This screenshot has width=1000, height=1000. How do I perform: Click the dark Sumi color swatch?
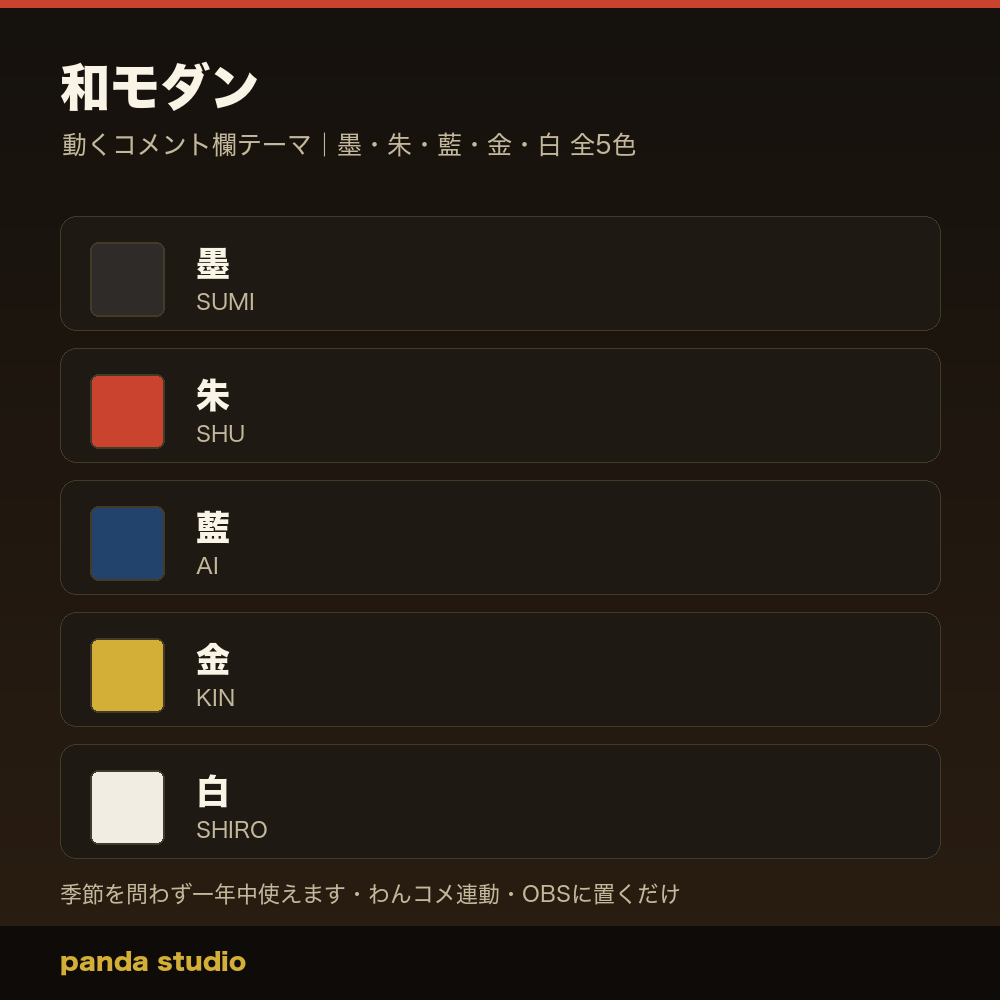pos(128,279)
